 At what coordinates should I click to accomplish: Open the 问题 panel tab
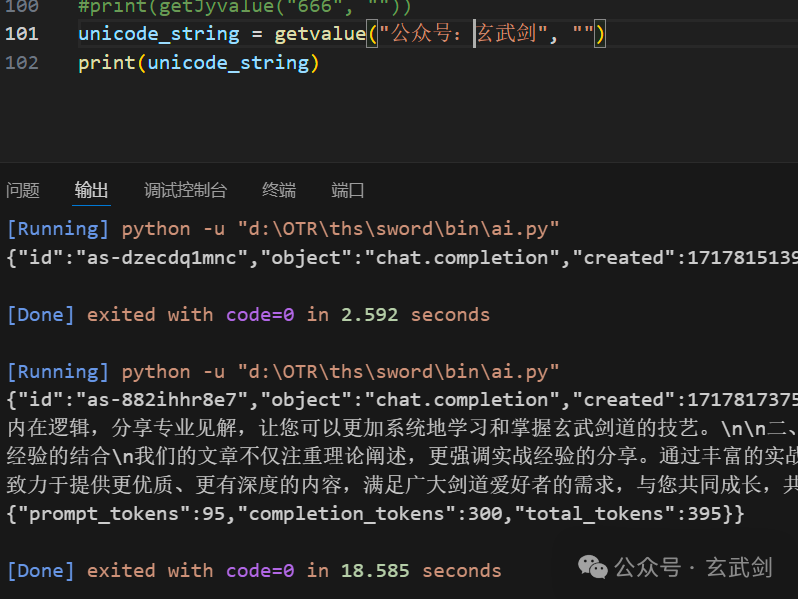click(x=23, y=190)
